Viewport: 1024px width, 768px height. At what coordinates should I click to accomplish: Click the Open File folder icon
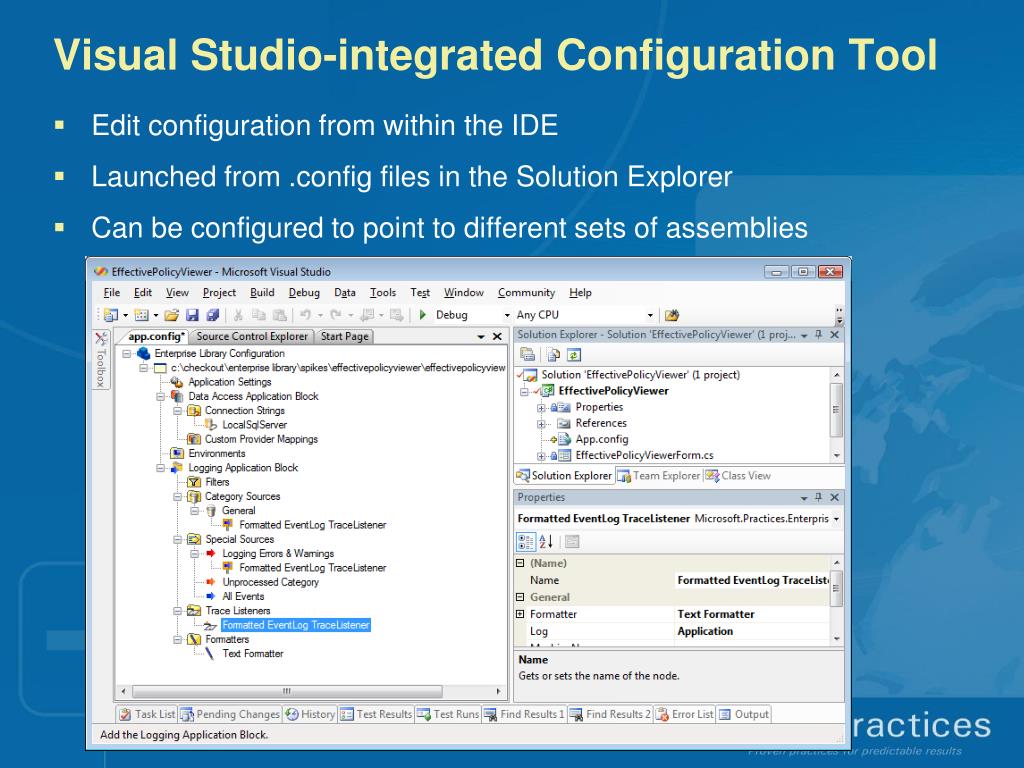tap(172, 315)
